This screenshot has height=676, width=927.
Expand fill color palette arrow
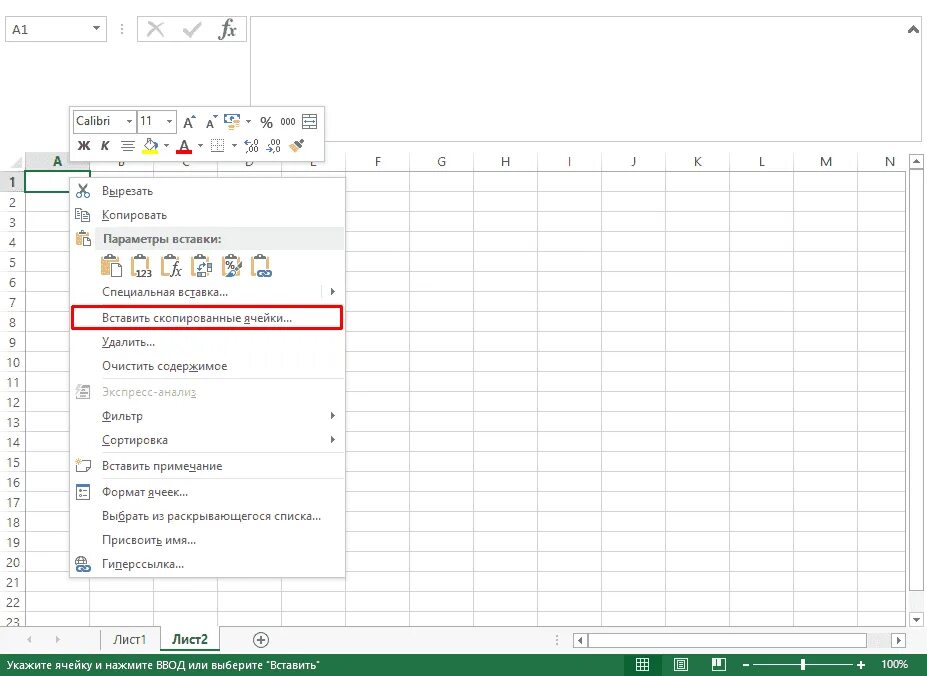tap(166, 145)
